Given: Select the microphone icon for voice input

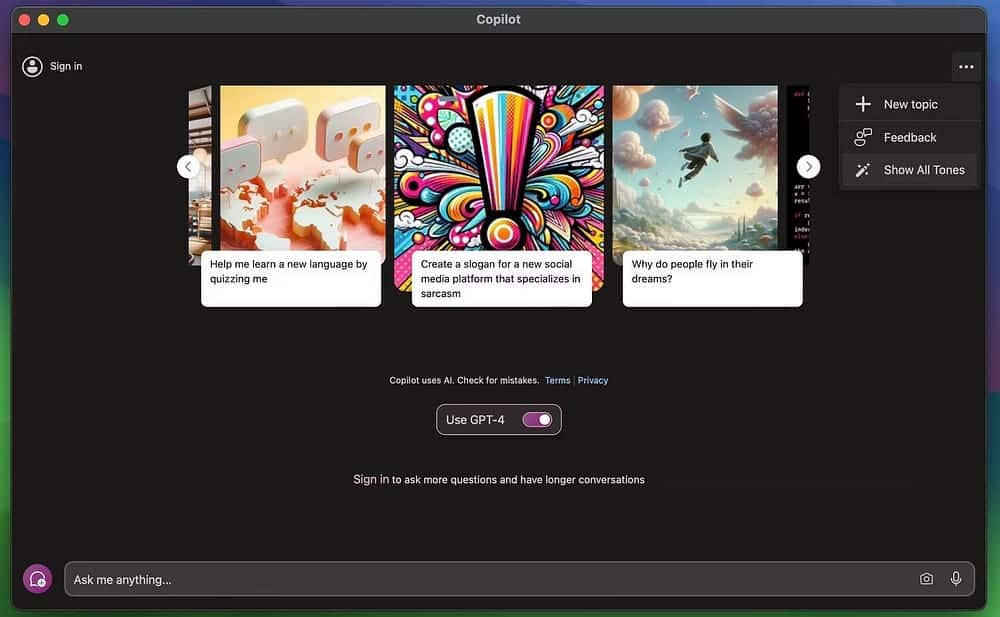Looking at the screenshot, I should [x=956, y=578].
